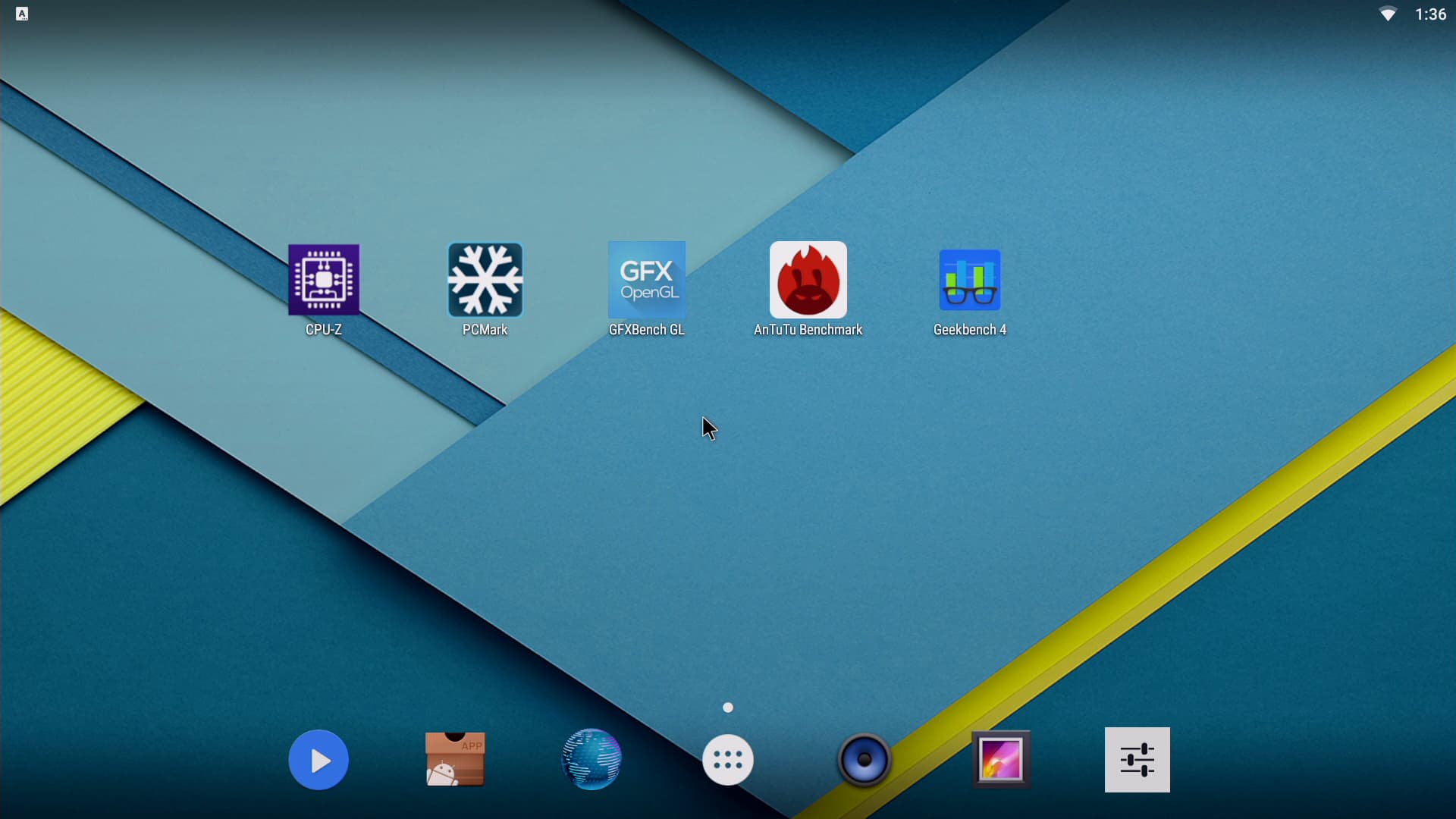Launch the blue play video player

point(318,760)
